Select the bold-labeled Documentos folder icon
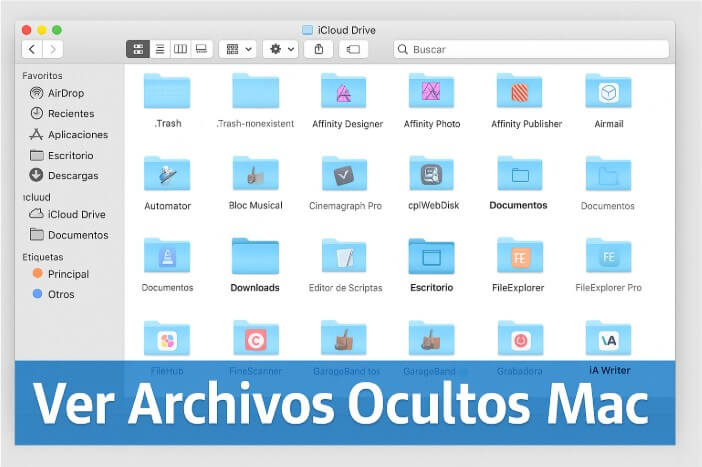Image resolution: width=702 pixels, height=467 pixels. pos(520,173)
